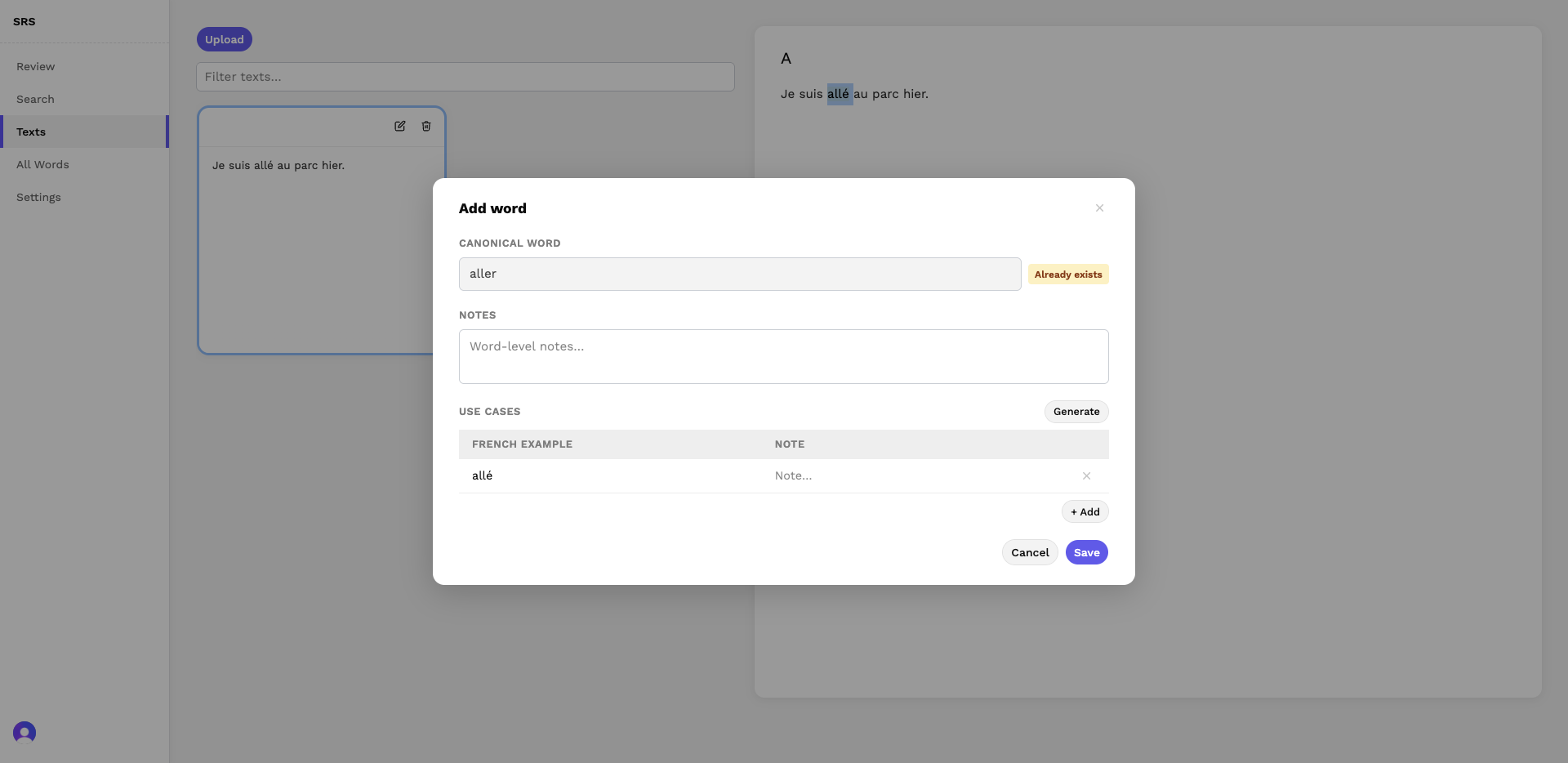This screenshot has width=1568, height=763.
Task: Cancel the Add word dialog
Action: point(1030,552)
